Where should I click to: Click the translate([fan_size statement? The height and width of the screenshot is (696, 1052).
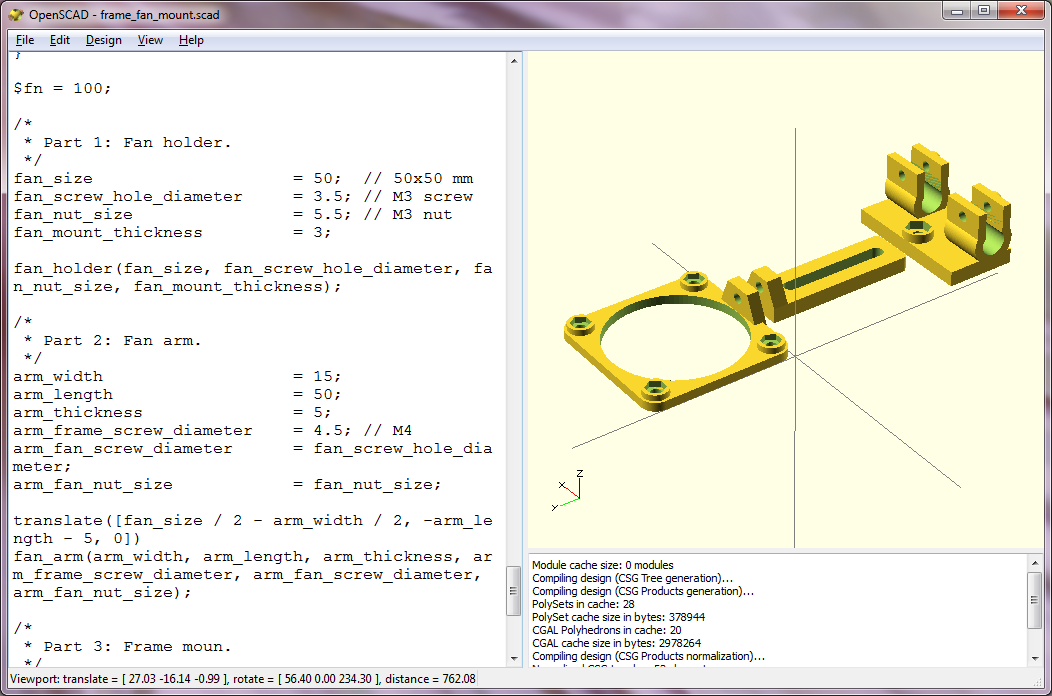pos(253,530)
